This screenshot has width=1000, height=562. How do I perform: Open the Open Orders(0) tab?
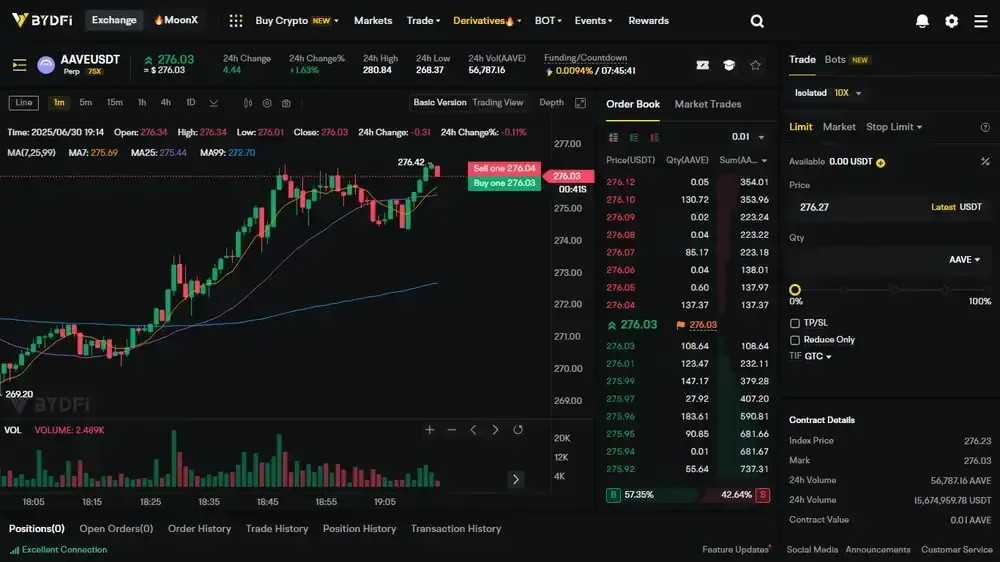116,529
